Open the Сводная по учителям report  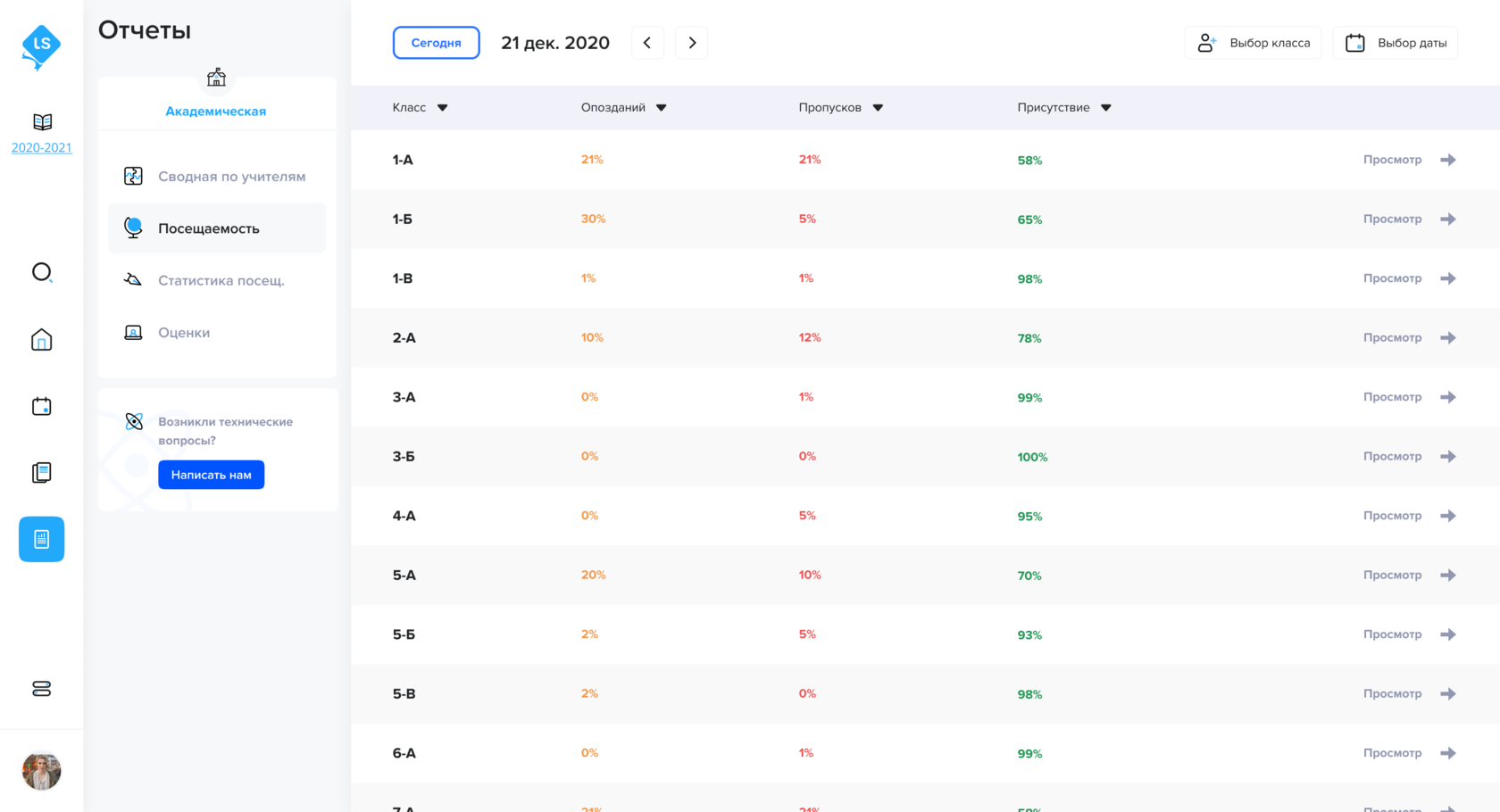point(231,177)
